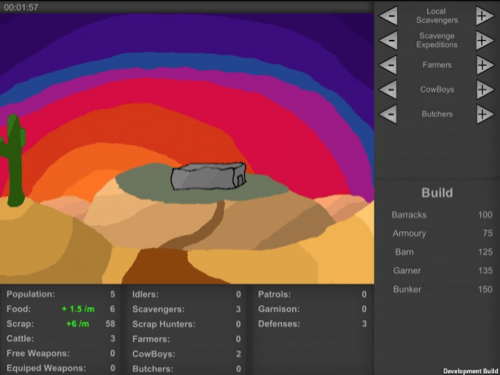
Task: Click the Scrap Hunters count row
Action: (187, 324)
